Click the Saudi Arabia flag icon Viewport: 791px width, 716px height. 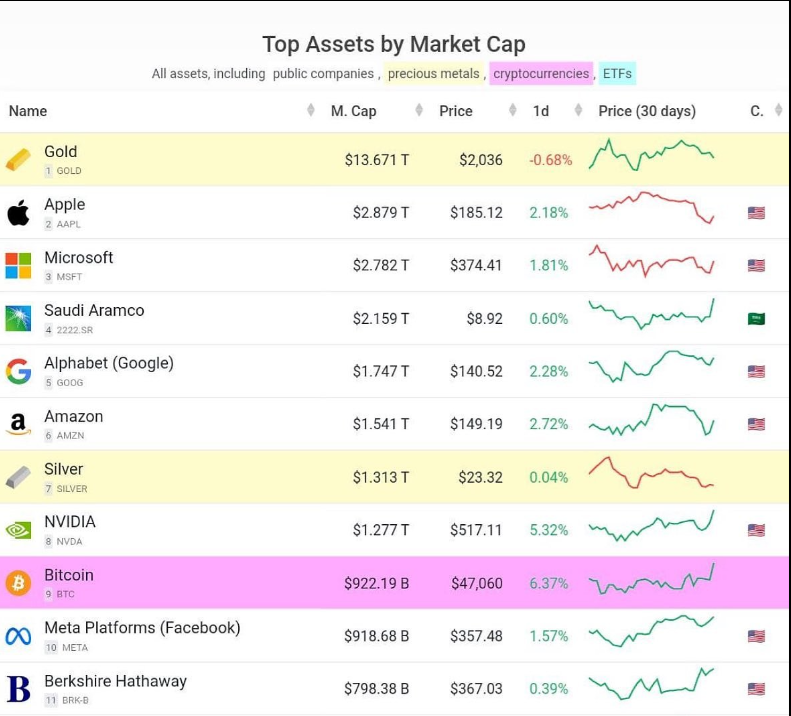[x=756, y=319]
